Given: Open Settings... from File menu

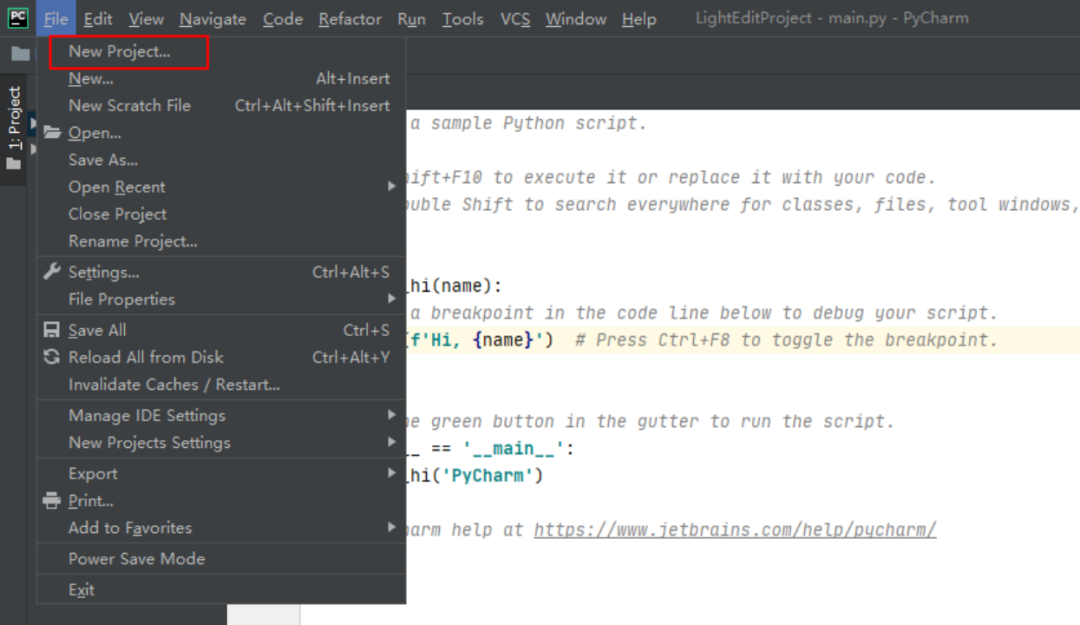Looking at the screenshot, I should pos(221,272).
